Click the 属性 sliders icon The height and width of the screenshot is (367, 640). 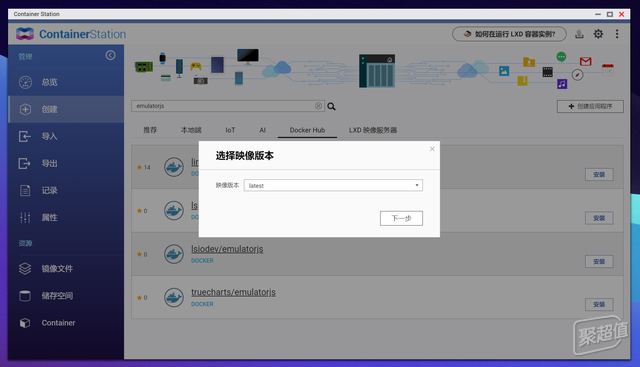coord(25,217)
